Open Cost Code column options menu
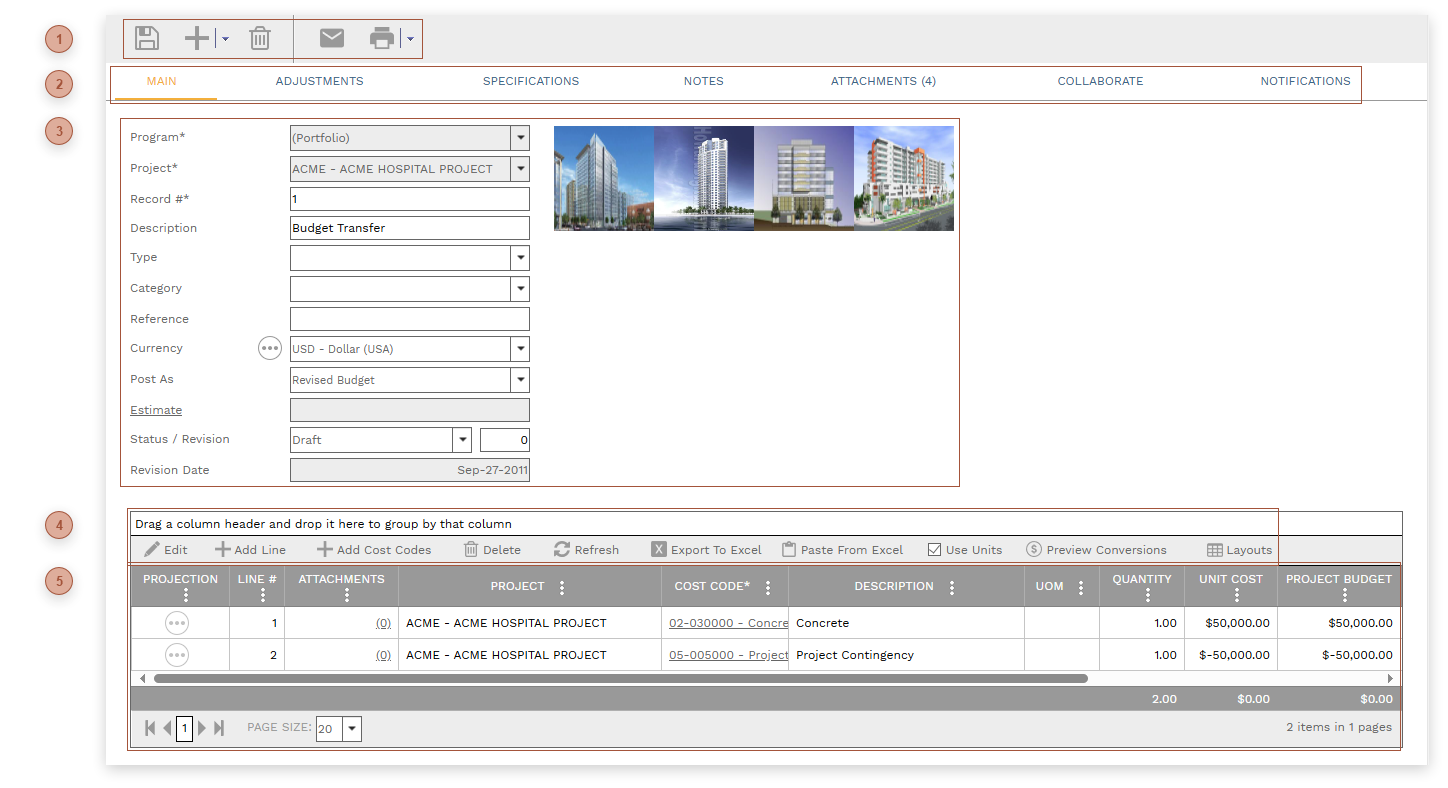The width and height of the screenshot is (1448, 788). click(x=768, y=587)
